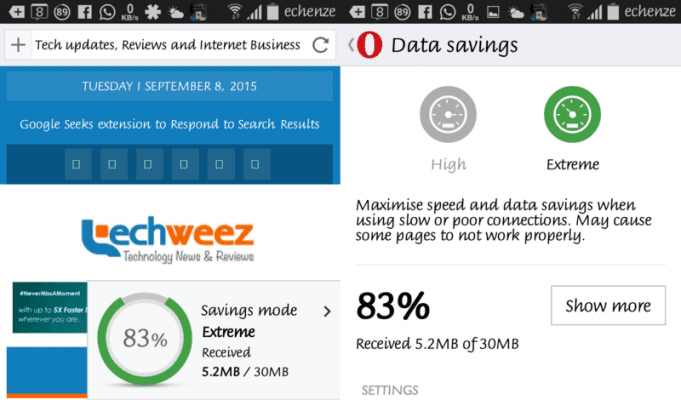This screenshot has width=681, height=400.
Task: Go back using Data savings chevron
Action: click(x=351, y=44)
